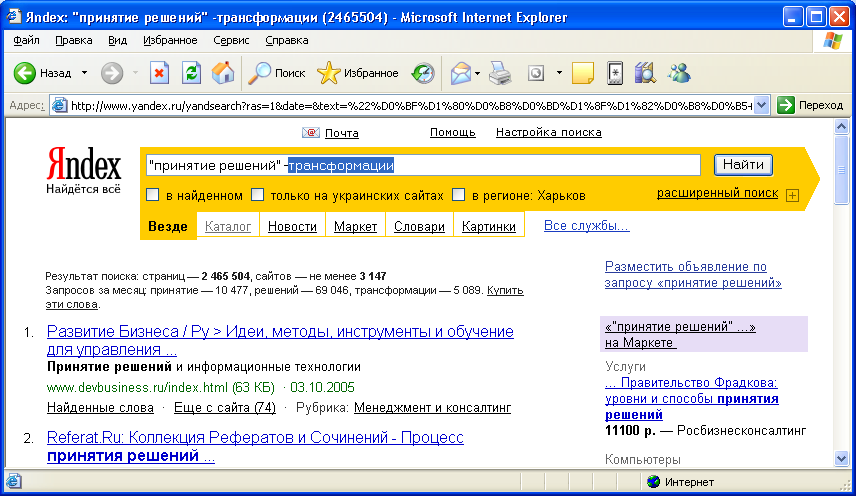The width and height of the screenshot is (856, 496).
Task: Open the Mail button dropdown arrow
Action: pyautogui.click(x=477, y=73)
